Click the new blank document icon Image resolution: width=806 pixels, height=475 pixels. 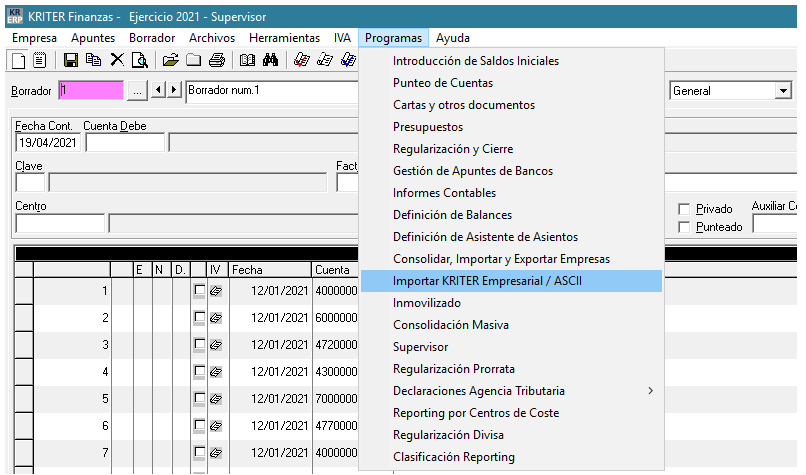click(18, 60)
